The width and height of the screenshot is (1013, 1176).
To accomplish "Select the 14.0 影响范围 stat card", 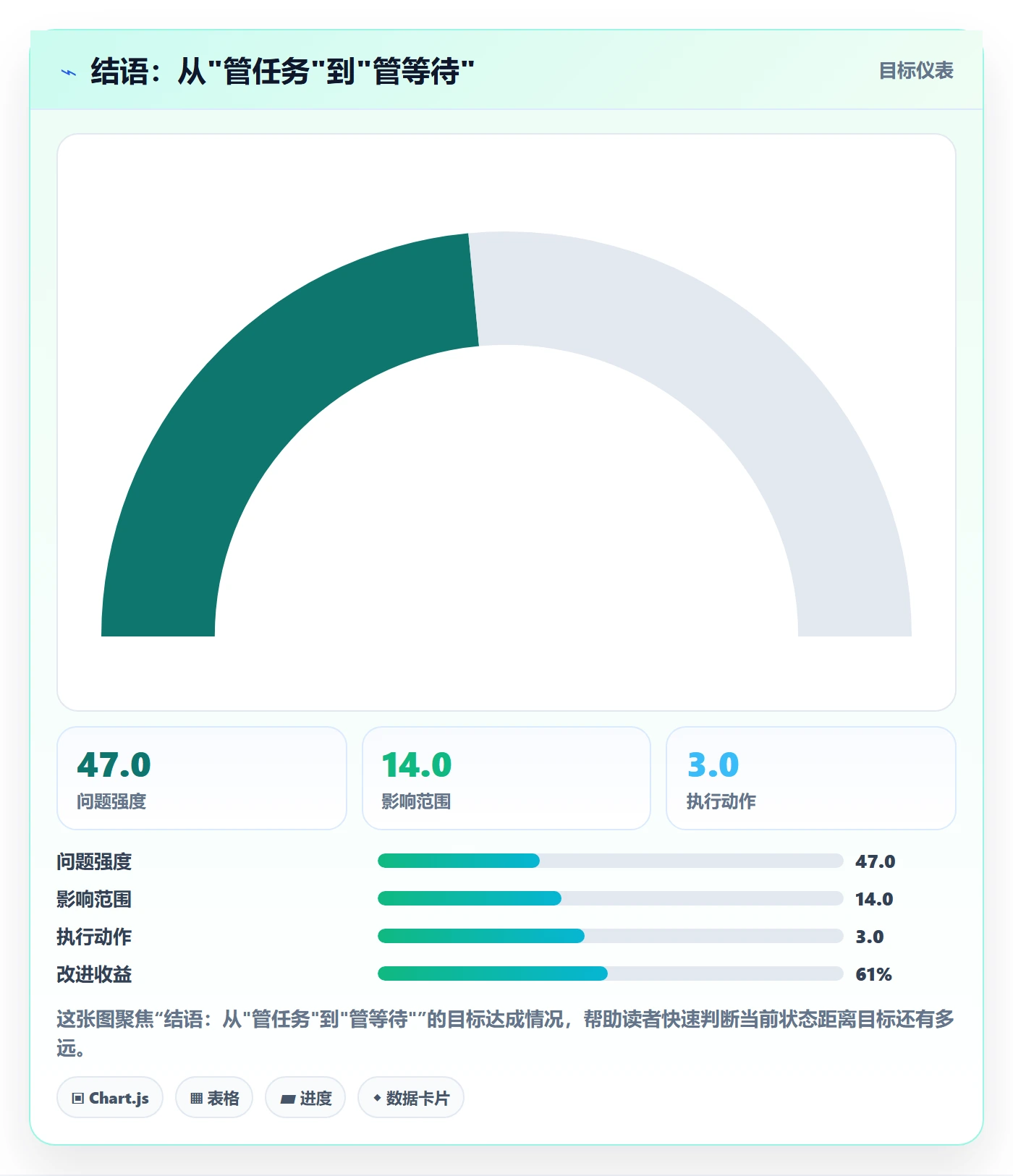I will (x=506, y=778).
